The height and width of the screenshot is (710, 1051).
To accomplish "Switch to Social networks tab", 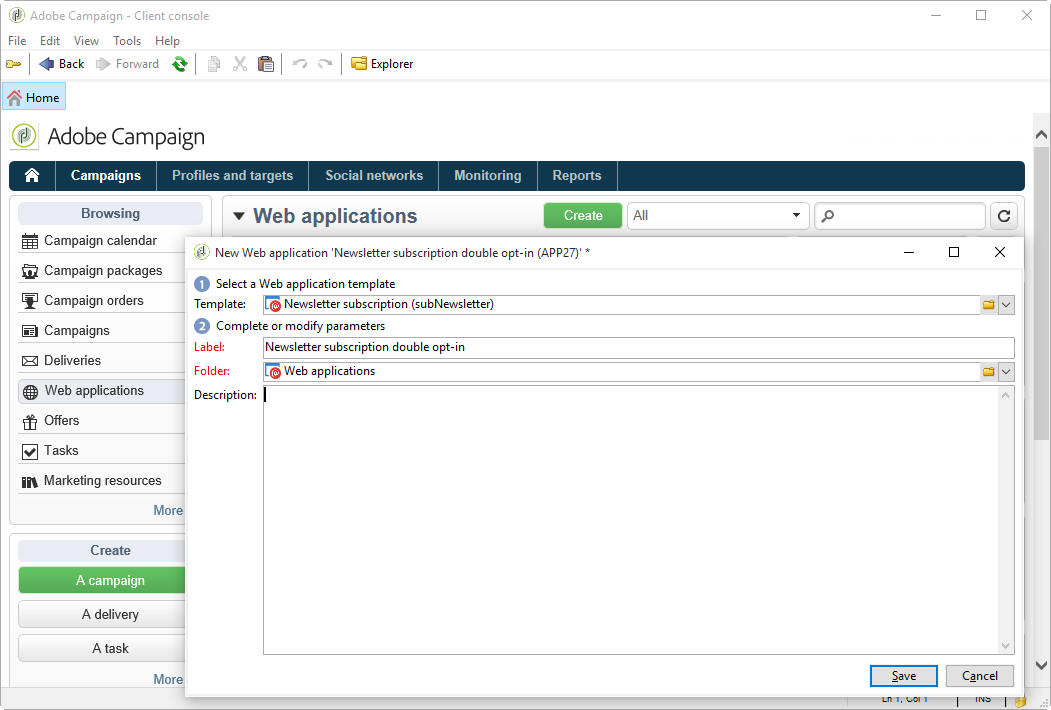I will (x=374, y=176).
